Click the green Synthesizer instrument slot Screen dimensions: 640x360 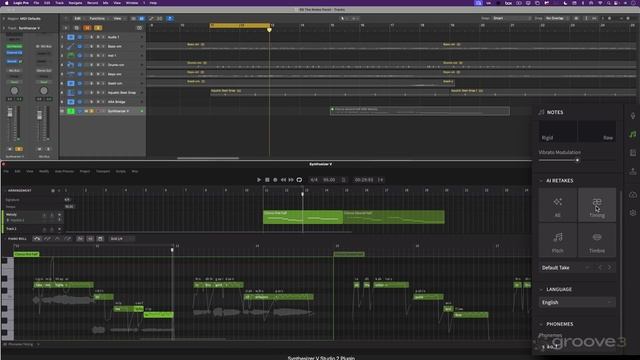[x=14, y=47]
